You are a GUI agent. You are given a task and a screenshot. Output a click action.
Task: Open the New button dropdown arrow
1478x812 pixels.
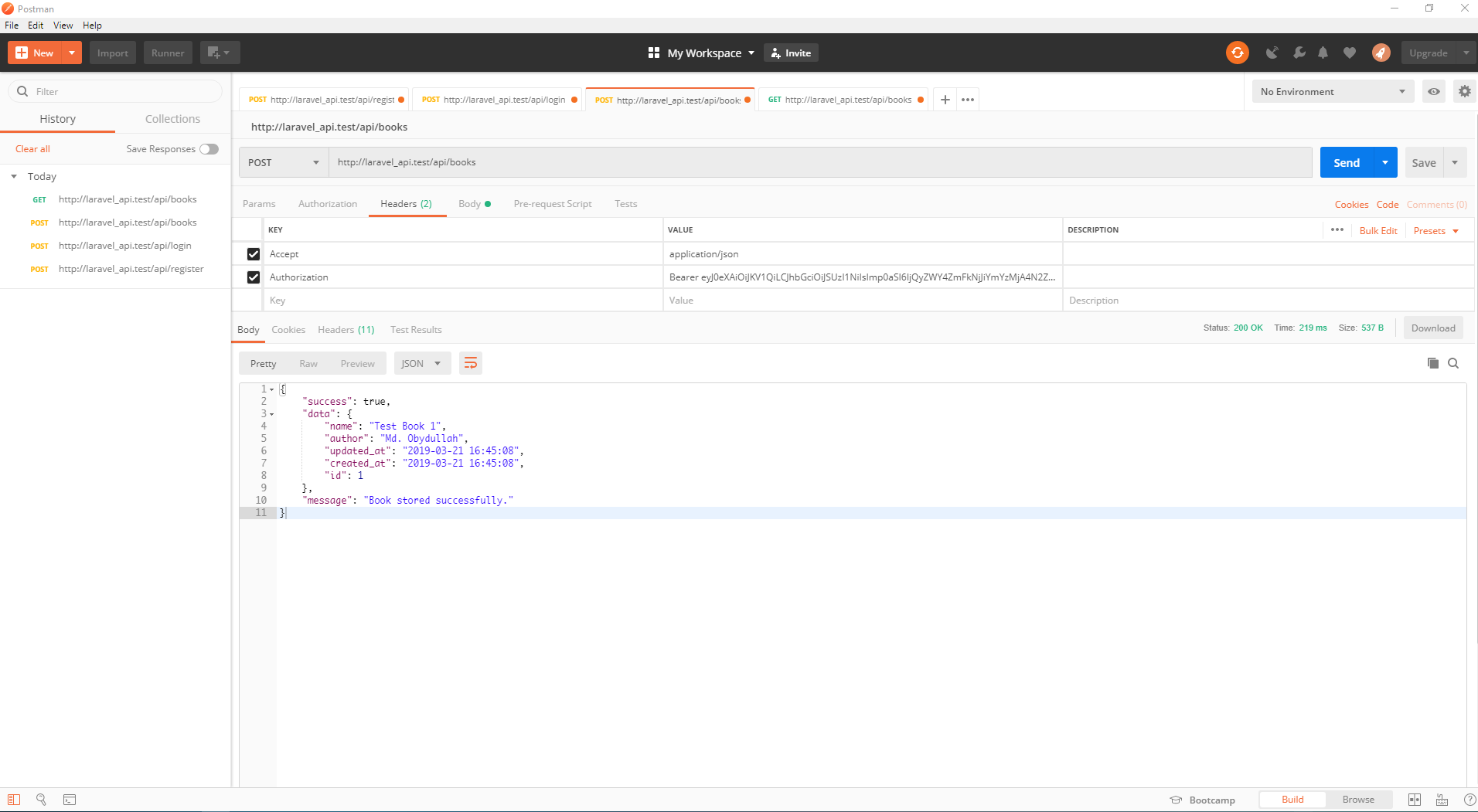[72, 53]
